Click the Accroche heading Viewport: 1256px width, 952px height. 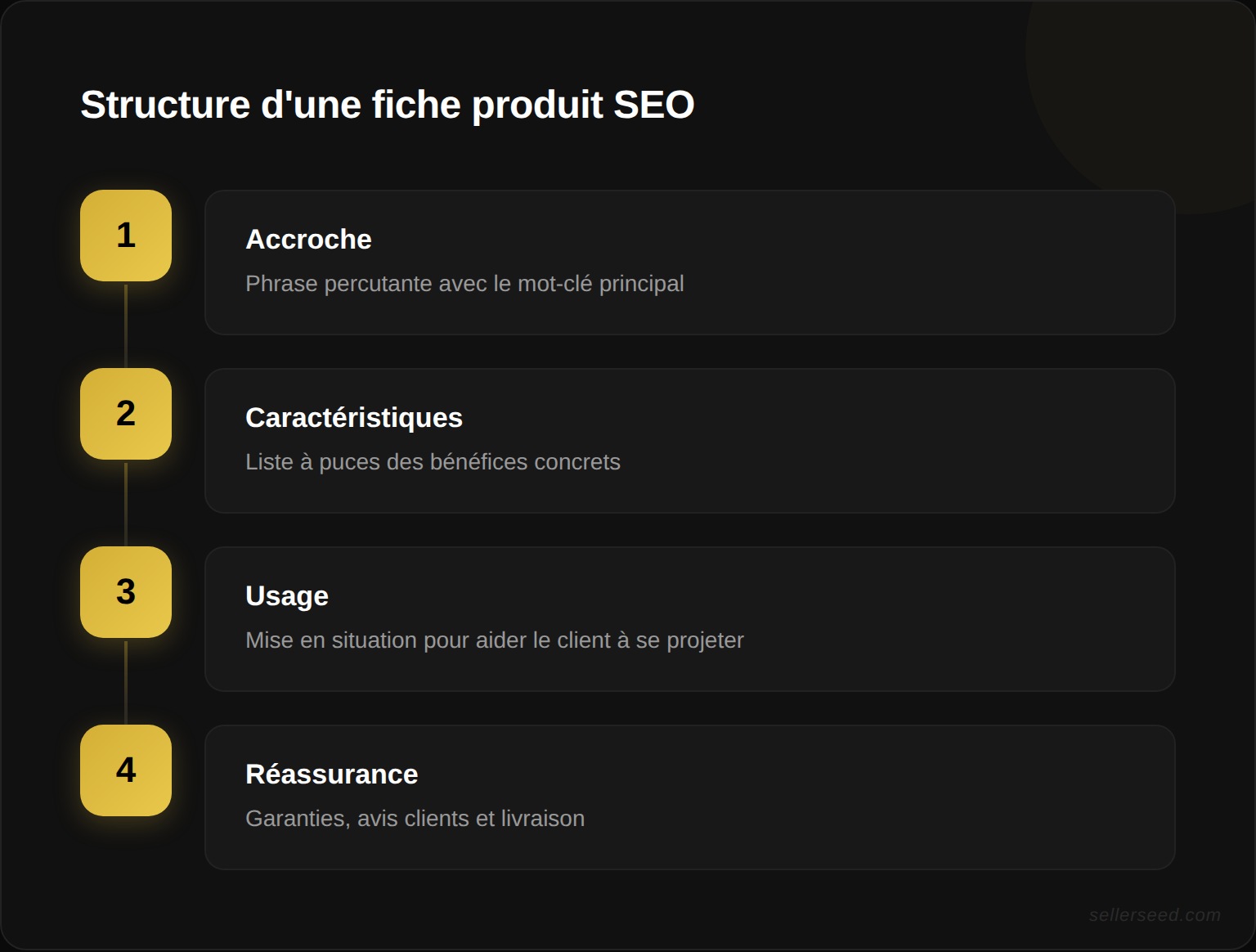pos(308,240)
